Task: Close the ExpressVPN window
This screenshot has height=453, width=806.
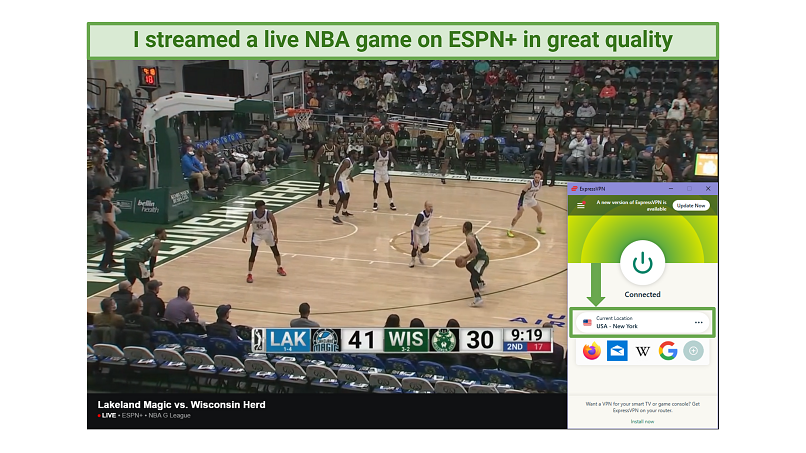Action: (708, 189)
